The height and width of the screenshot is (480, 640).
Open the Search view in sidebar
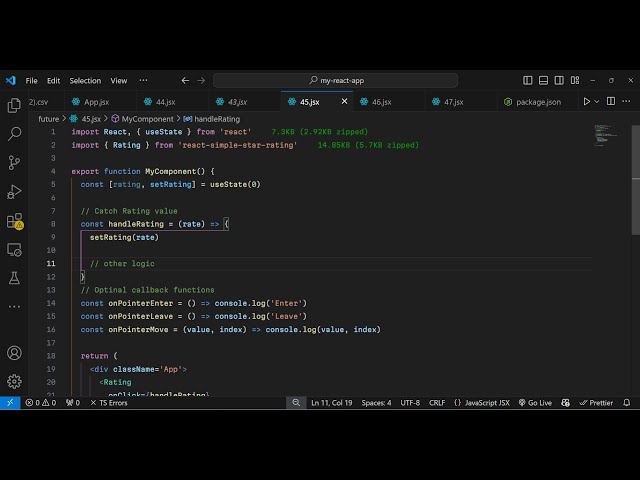point(14,133)
